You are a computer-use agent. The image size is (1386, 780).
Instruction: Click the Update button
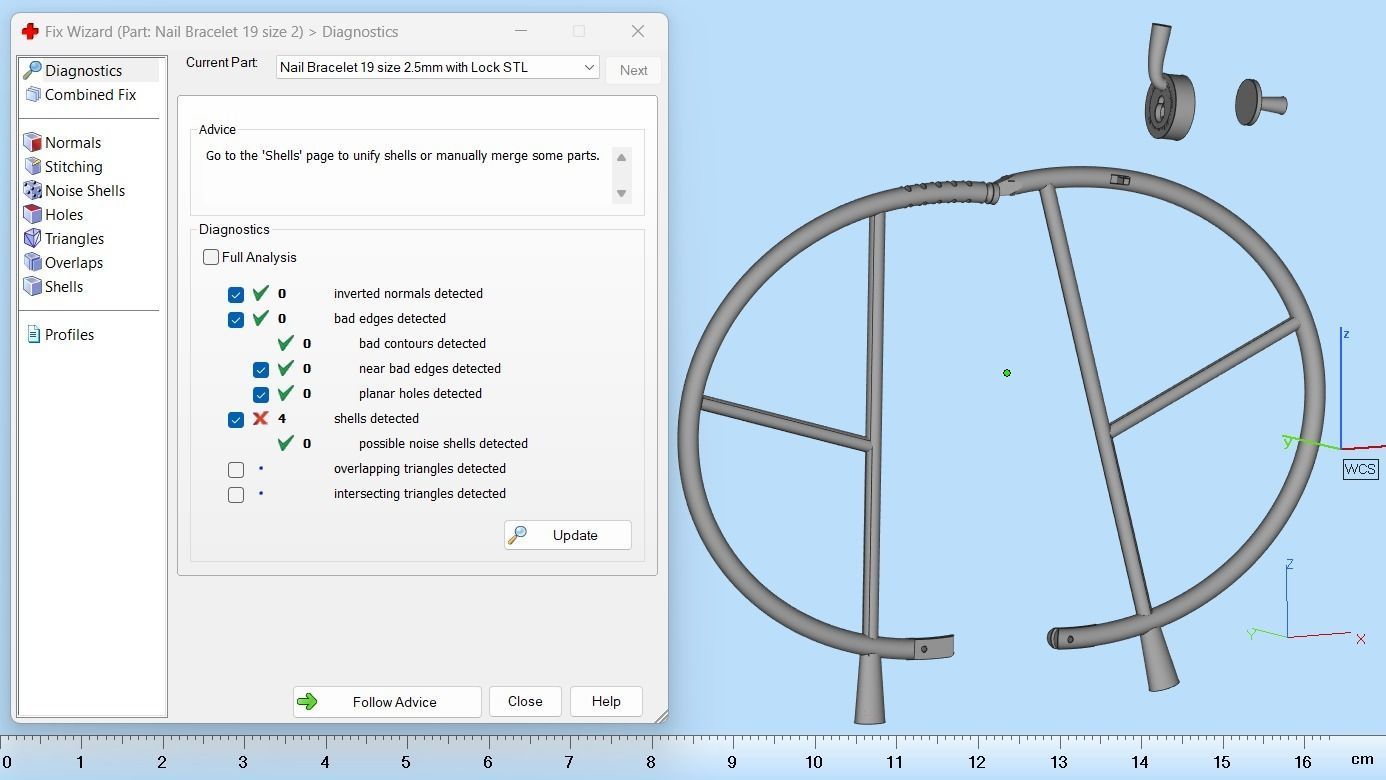(567, 535)
